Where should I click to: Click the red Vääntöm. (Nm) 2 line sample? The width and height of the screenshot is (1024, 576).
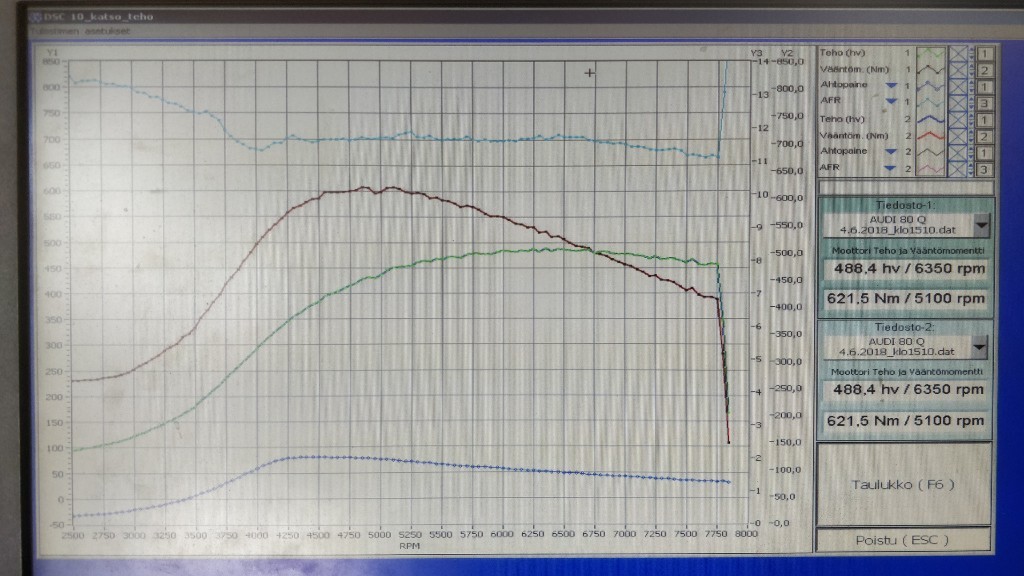point(932,136)
